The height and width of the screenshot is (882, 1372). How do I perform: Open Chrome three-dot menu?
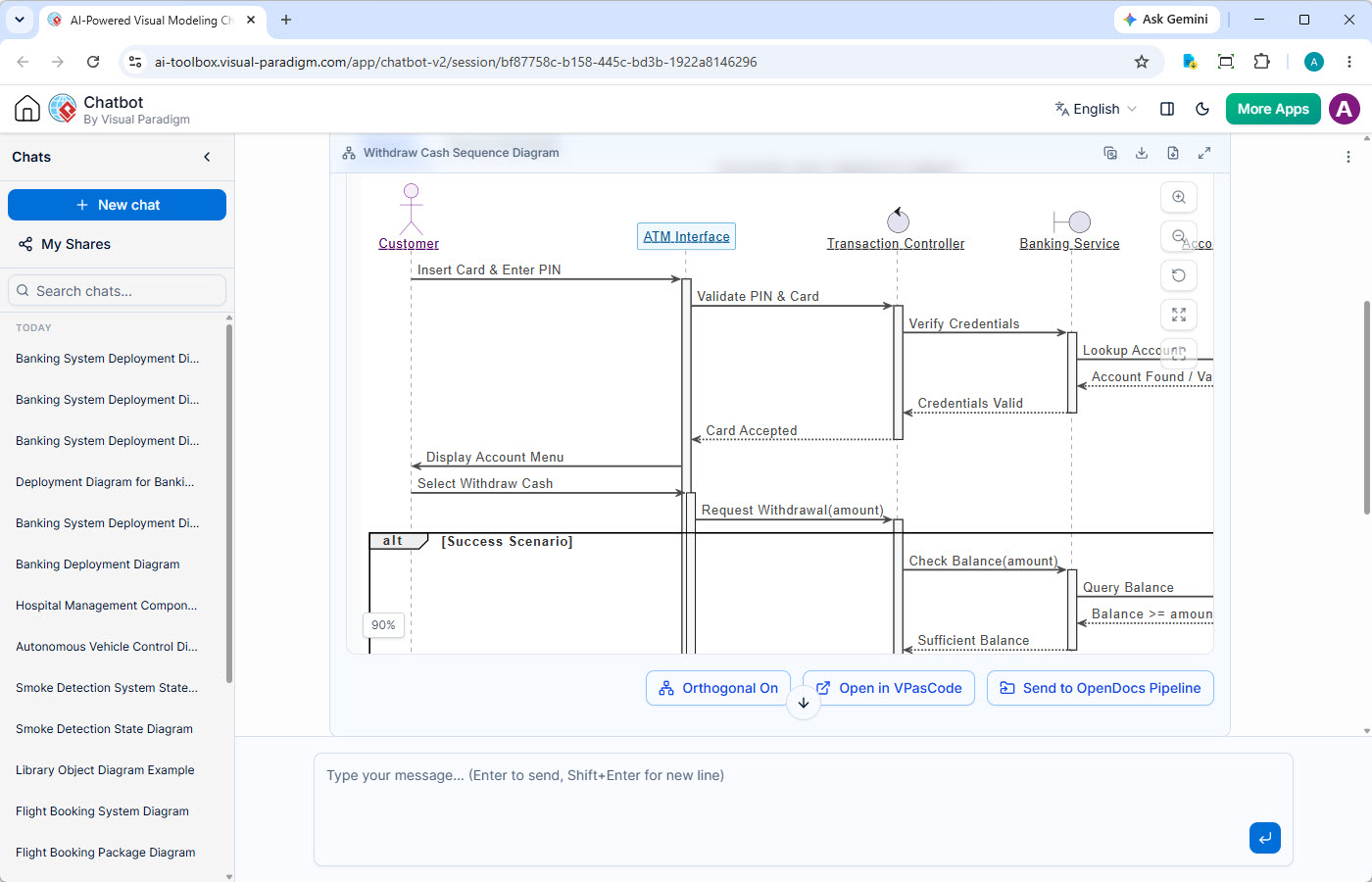tap(1349, 62)
